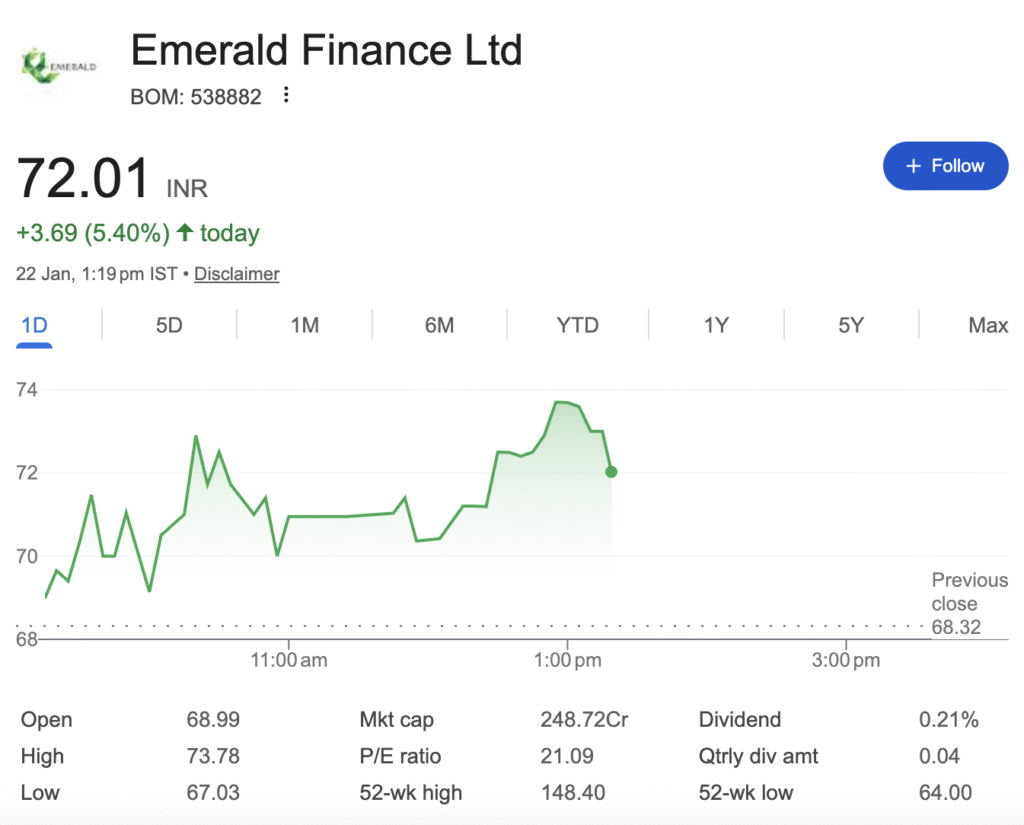View the 1Y chart range
This screenshot has height=825, width=1024.
pyautogui.click(x=716, y=326)
